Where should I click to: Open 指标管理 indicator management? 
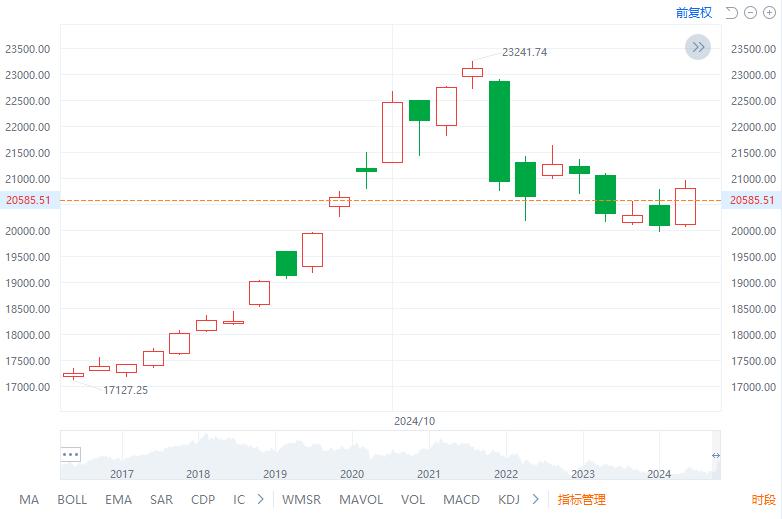point(582,499)
